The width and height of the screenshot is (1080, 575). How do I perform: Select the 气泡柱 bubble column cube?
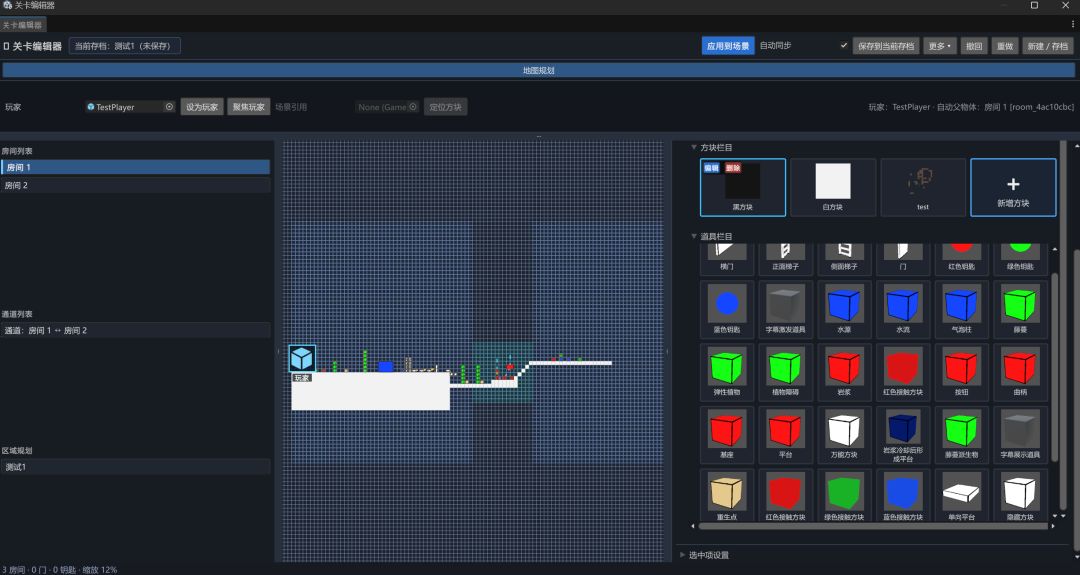(962, 309)
